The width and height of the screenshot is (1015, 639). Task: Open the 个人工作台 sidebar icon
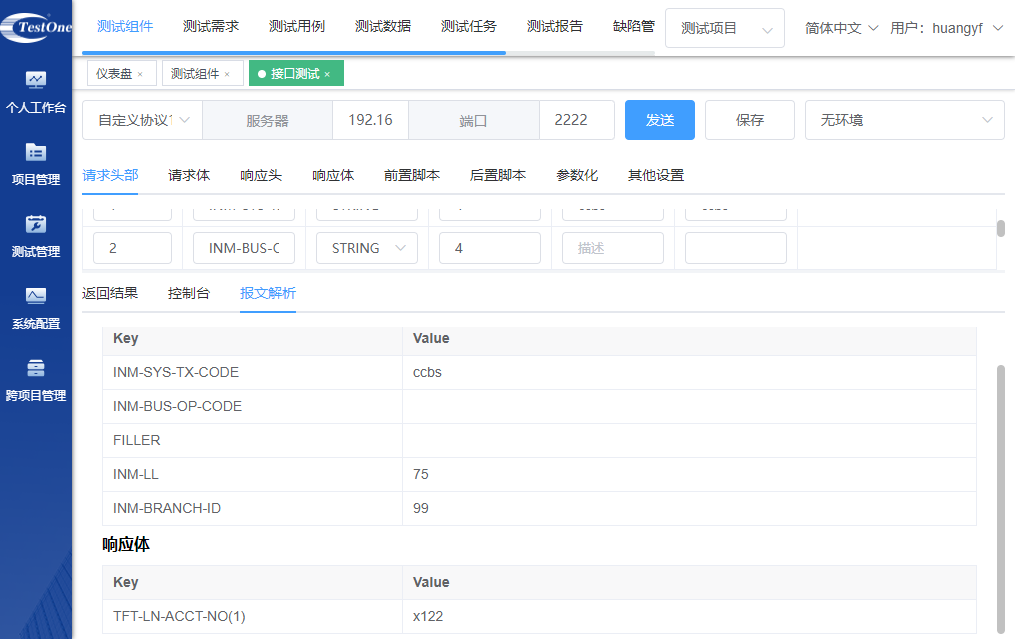tap(36, 80)
